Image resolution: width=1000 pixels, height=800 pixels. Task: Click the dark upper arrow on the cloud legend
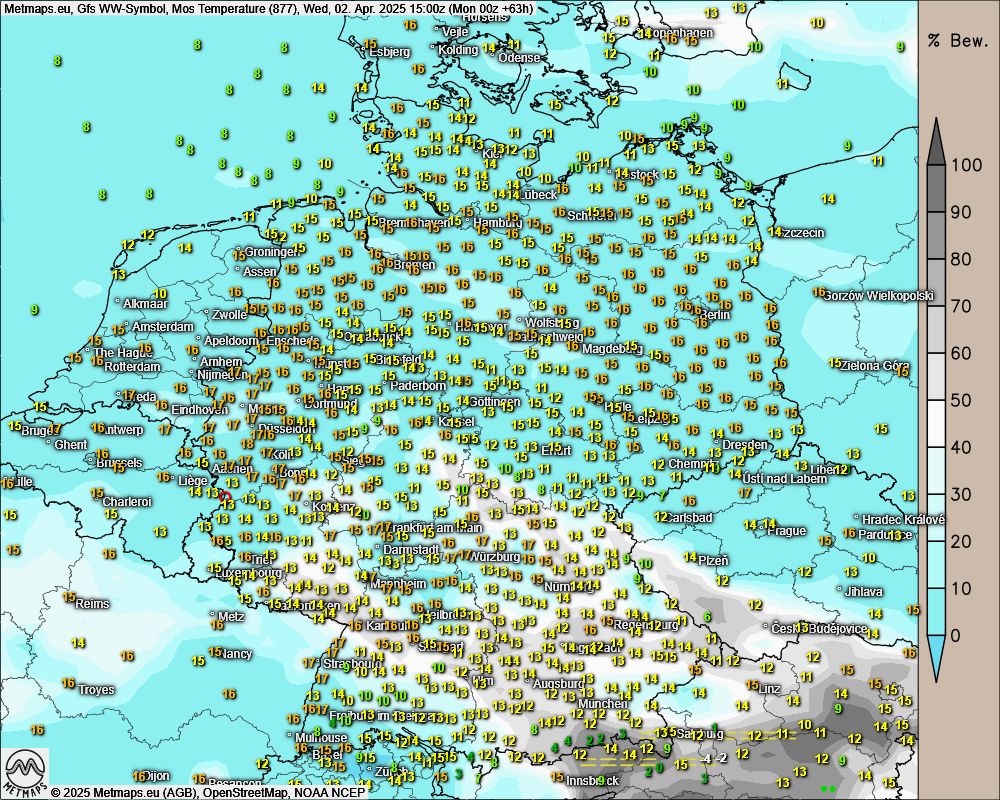(937, 142)
